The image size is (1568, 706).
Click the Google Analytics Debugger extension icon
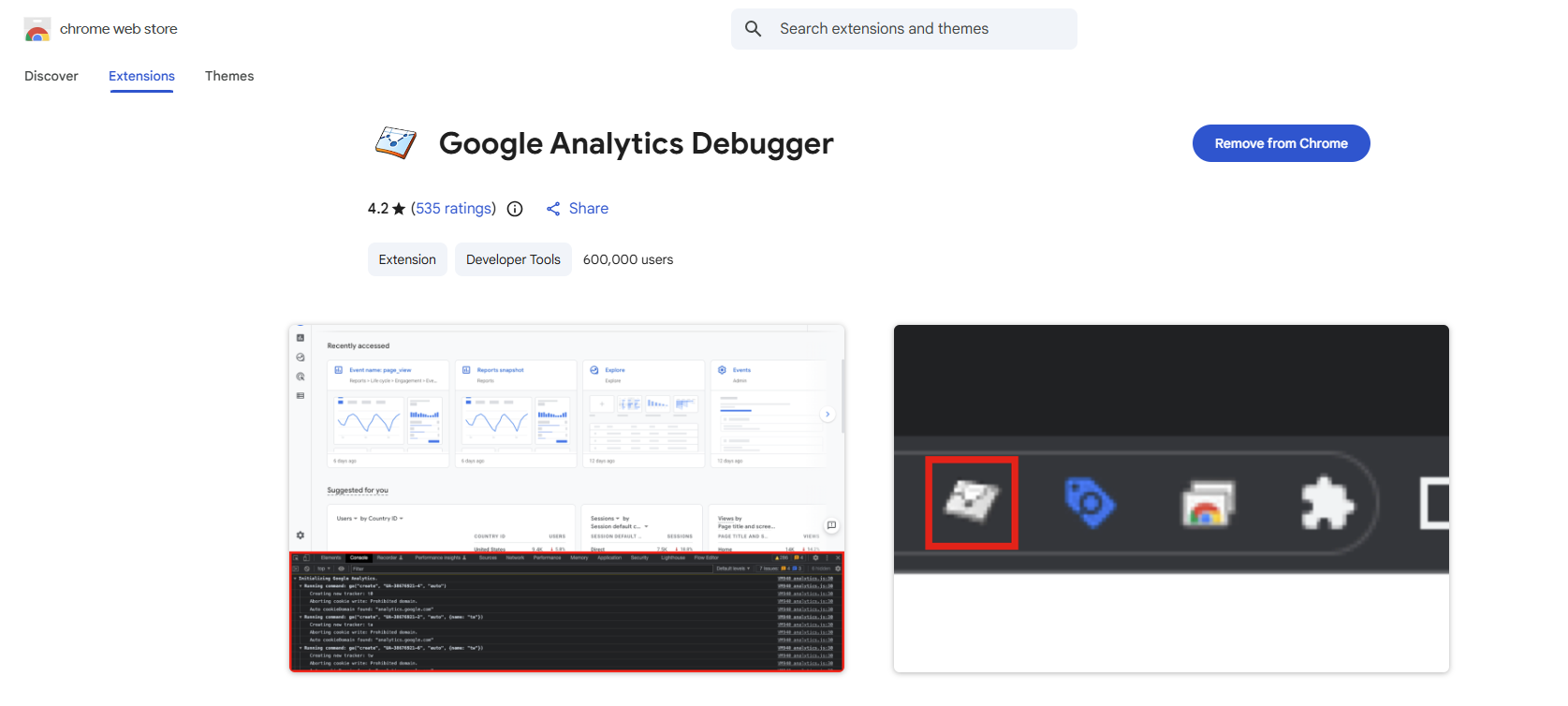[x=396, y=142]
